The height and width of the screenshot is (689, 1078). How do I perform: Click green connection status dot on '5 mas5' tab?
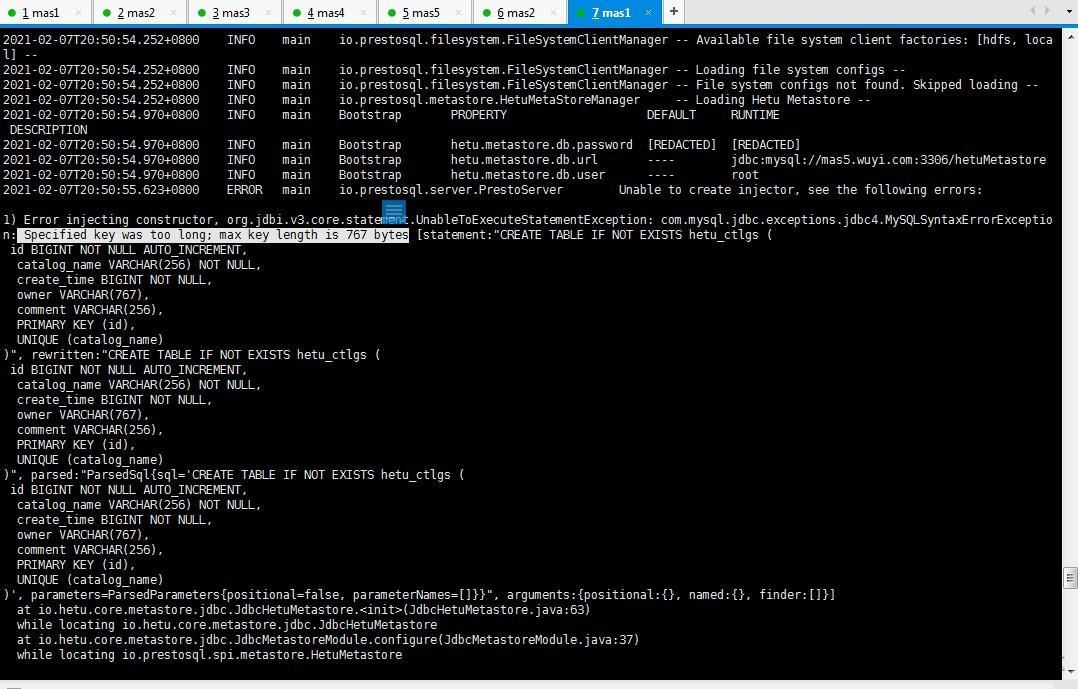[x=391, y=13]
